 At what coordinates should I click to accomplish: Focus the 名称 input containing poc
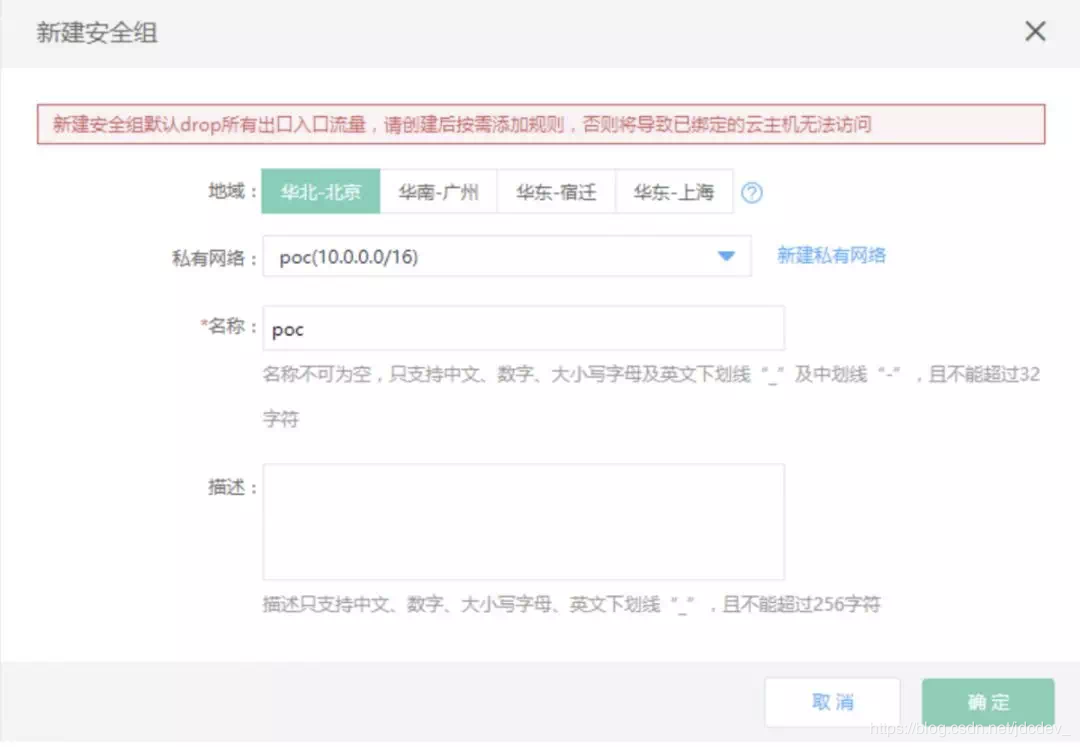pos(520,328)
